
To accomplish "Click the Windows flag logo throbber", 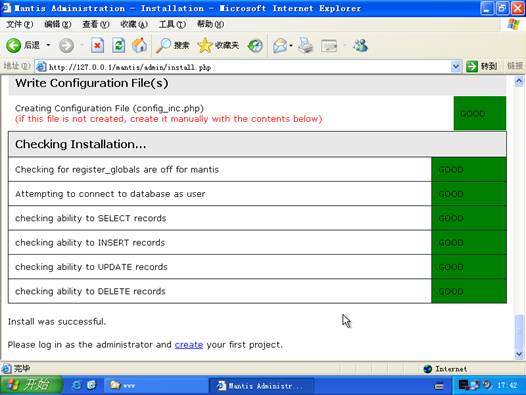I will click(x=513, y=24).
